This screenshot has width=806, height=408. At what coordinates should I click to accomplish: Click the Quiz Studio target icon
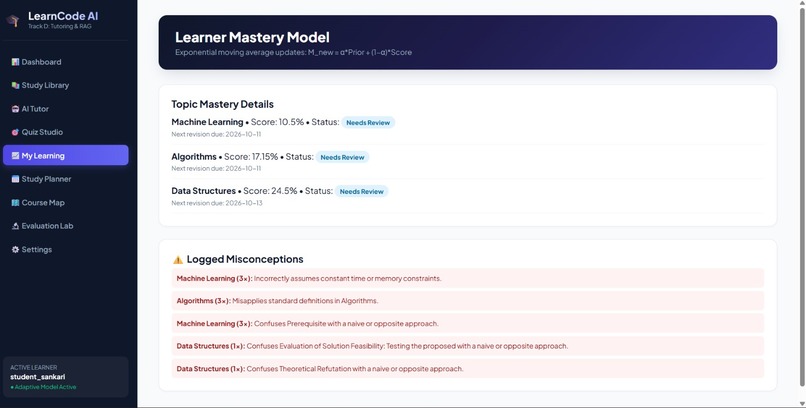tap(15, 132)
